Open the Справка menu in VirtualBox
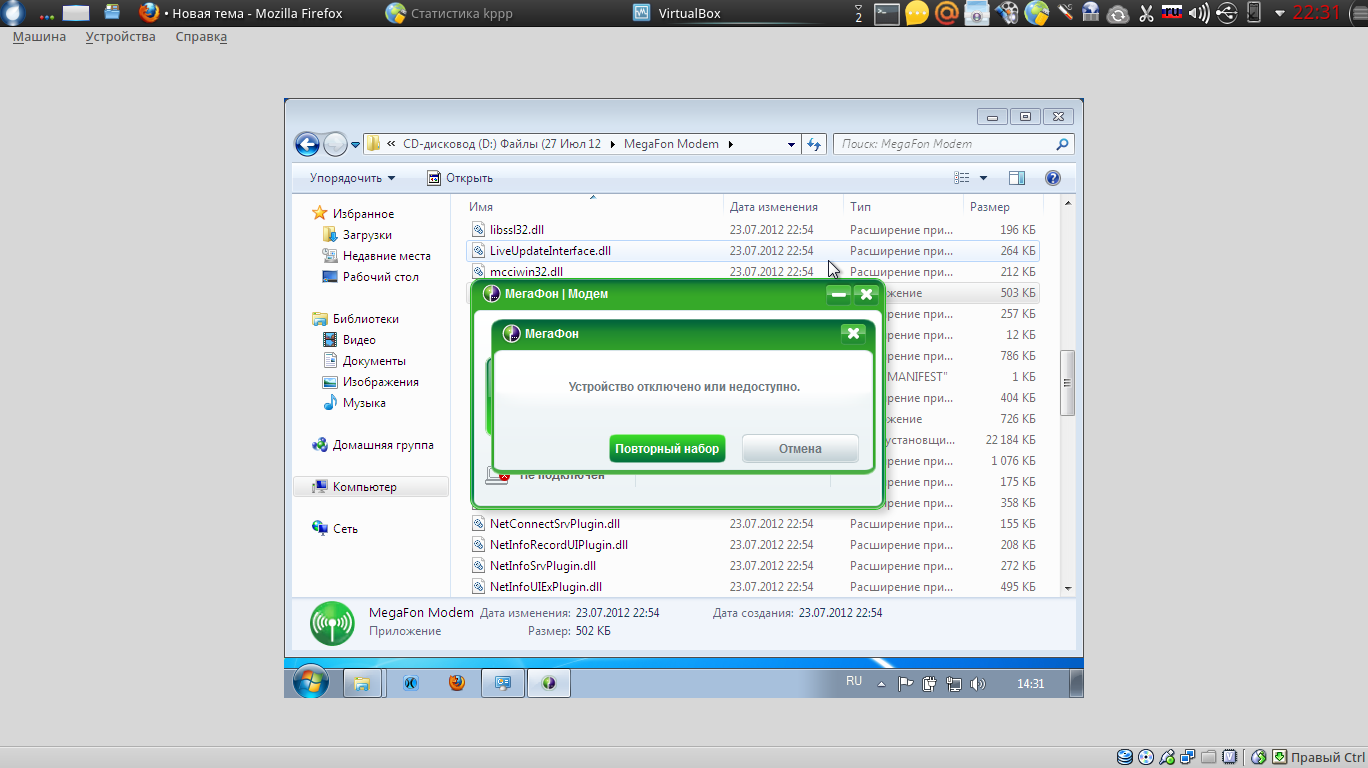 [201, 37]
